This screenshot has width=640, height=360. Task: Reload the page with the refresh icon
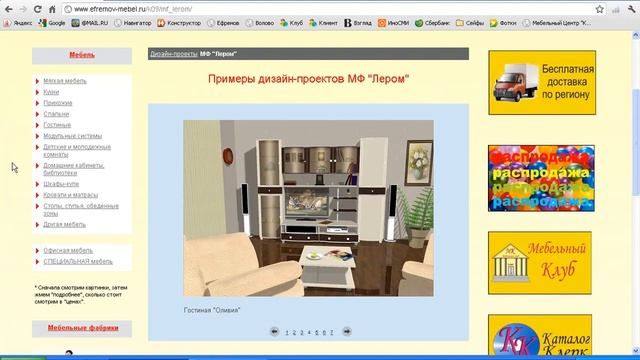pyautogui.click(x=38, y=9)
